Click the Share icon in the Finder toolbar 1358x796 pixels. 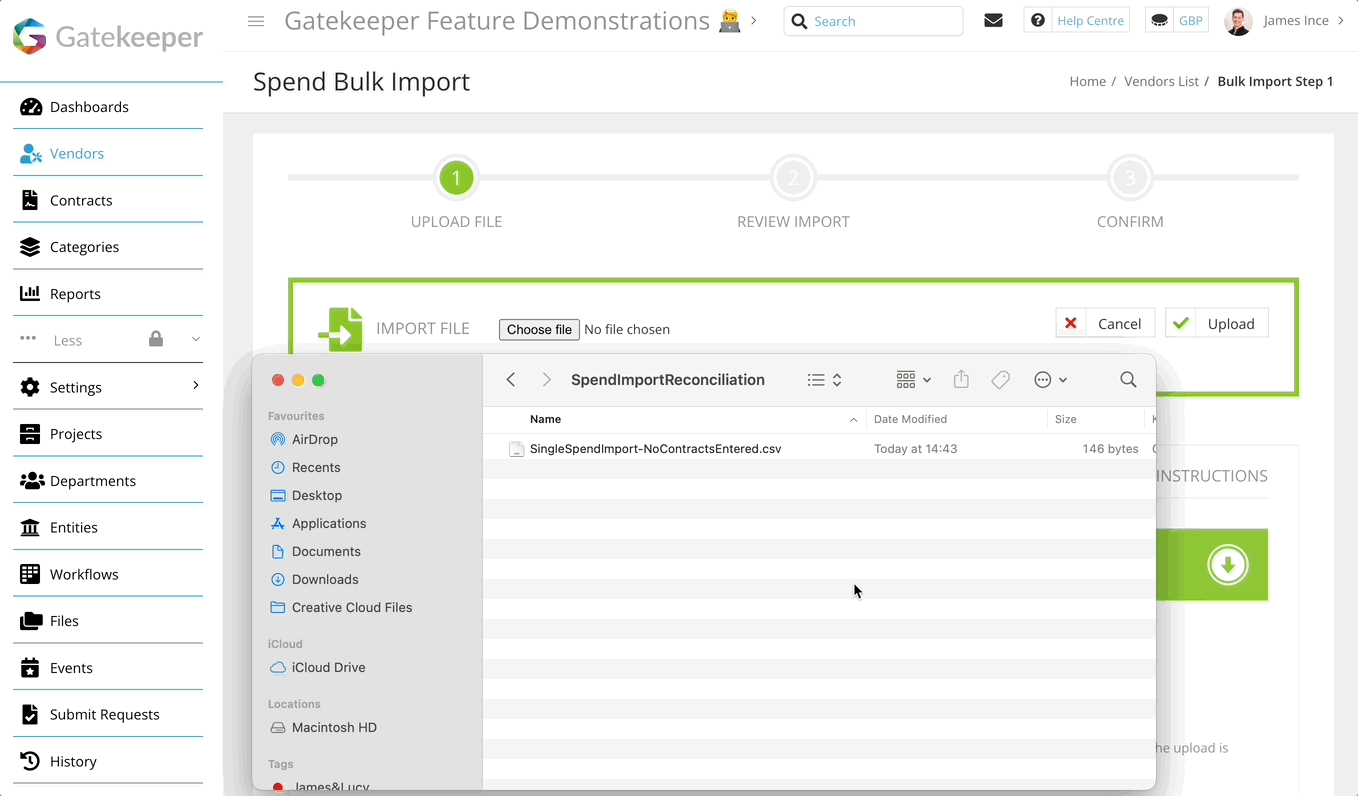(x=961, y=379)
